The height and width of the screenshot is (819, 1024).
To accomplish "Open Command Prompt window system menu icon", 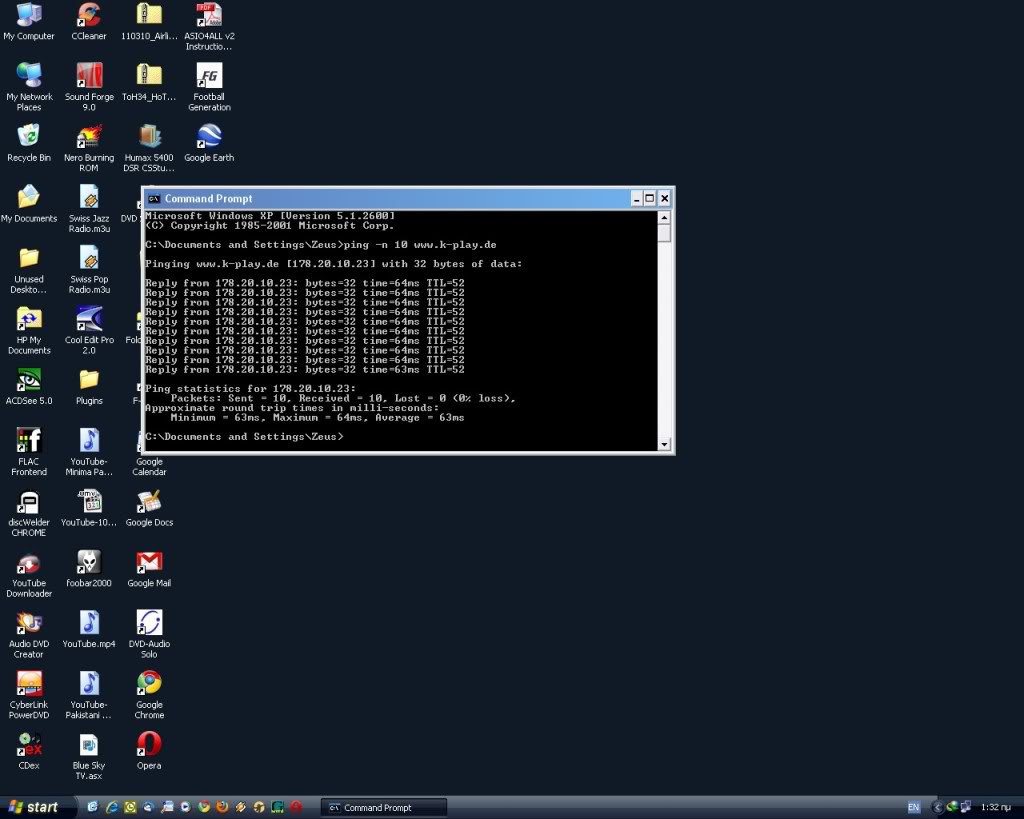I will click(x=154, y=199).
